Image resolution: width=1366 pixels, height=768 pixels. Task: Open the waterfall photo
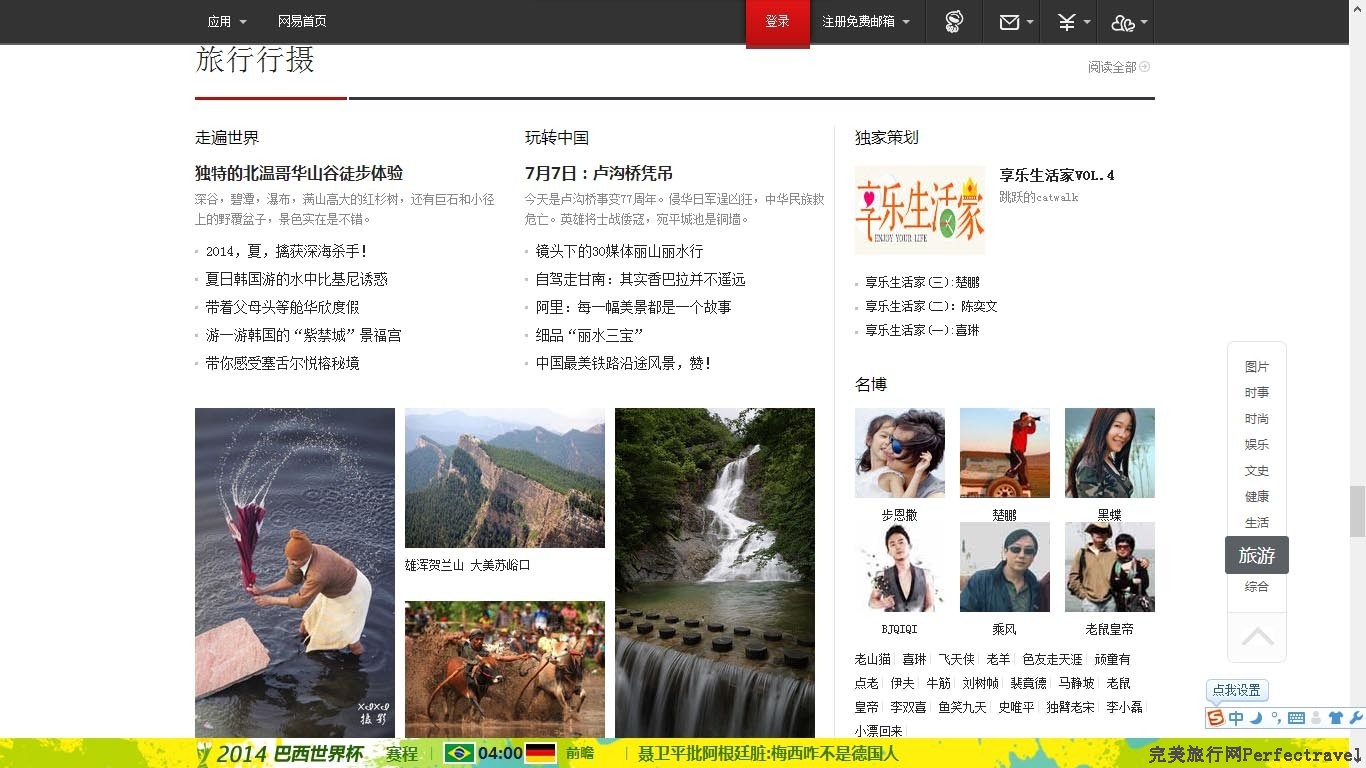point(715,573)
